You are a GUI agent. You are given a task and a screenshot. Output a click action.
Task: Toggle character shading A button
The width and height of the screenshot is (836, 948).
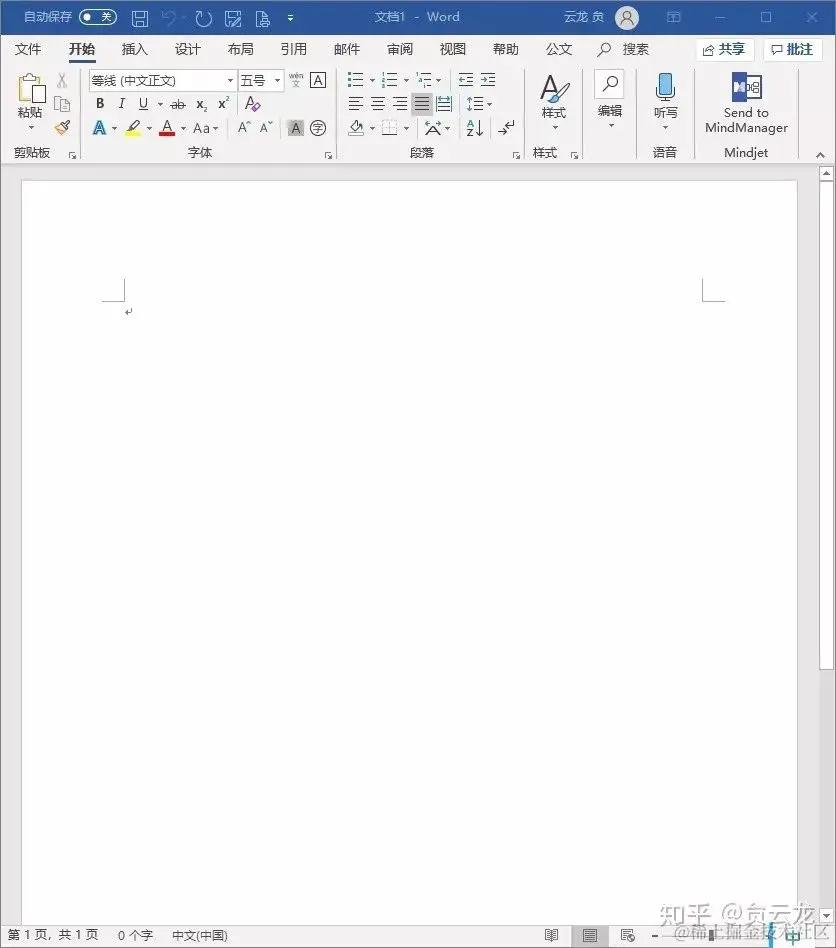pos(296,128)
